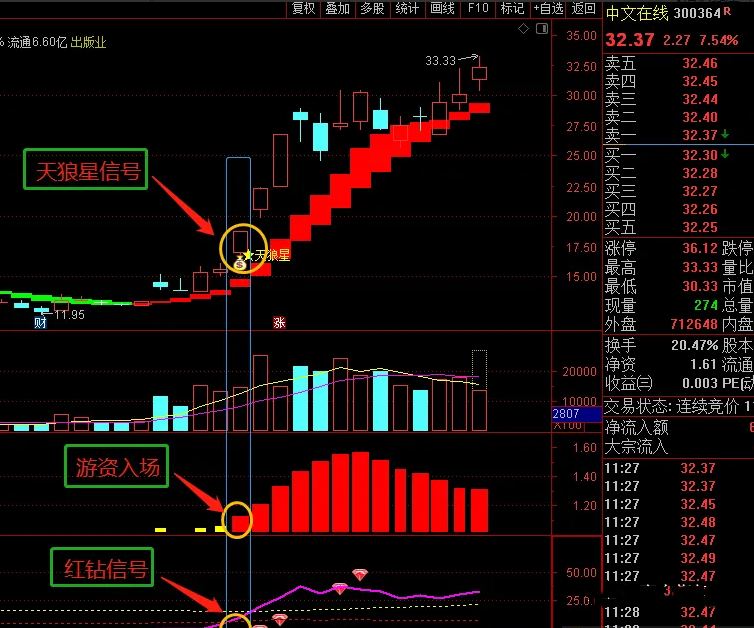Screen dimensions: 754x628
Task: Select the 叠加 overlay option
Action: tap(338, 8)
